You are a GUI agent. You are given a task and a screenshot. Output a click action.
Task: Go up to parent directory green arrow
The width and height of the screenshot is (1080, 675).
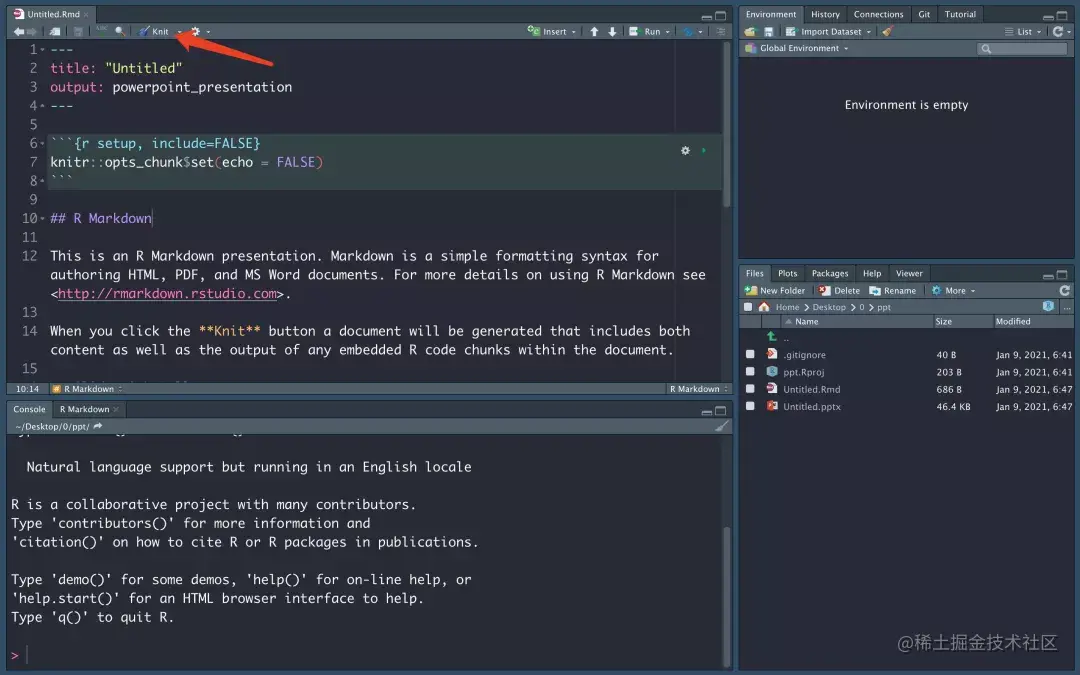[x=772, y=337]
